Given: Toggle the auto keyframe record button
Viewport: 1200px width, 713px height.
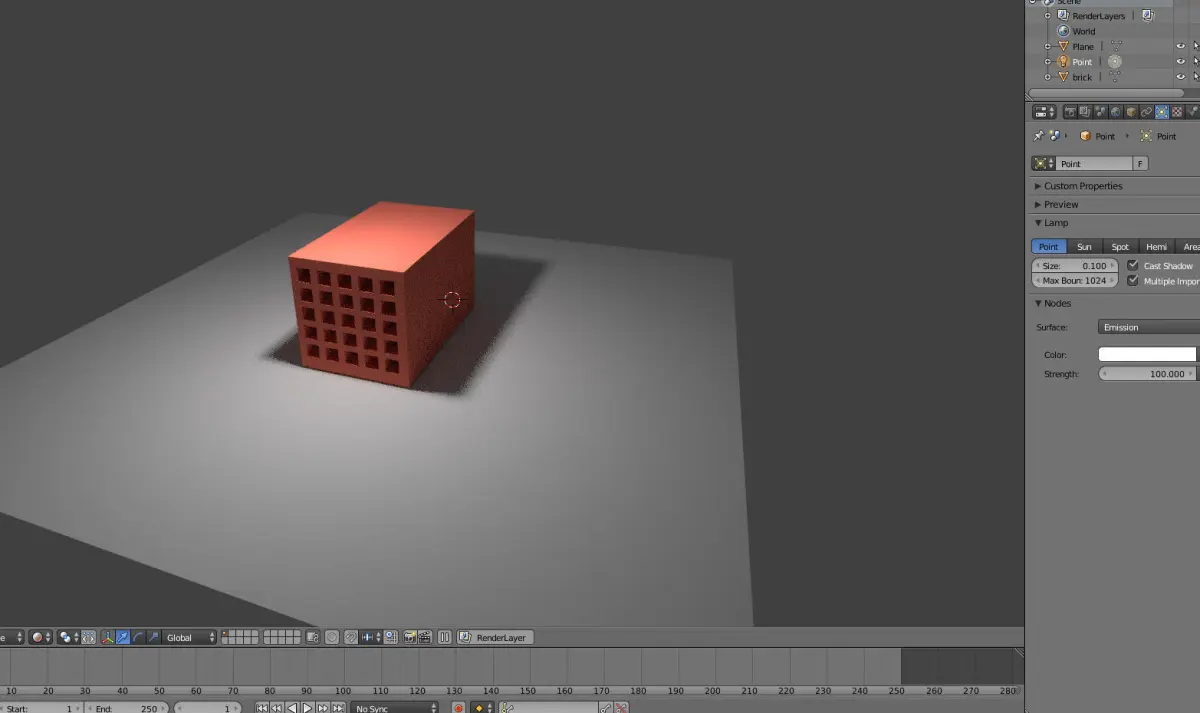Looking at the screenshot, I should pos(459,708).
